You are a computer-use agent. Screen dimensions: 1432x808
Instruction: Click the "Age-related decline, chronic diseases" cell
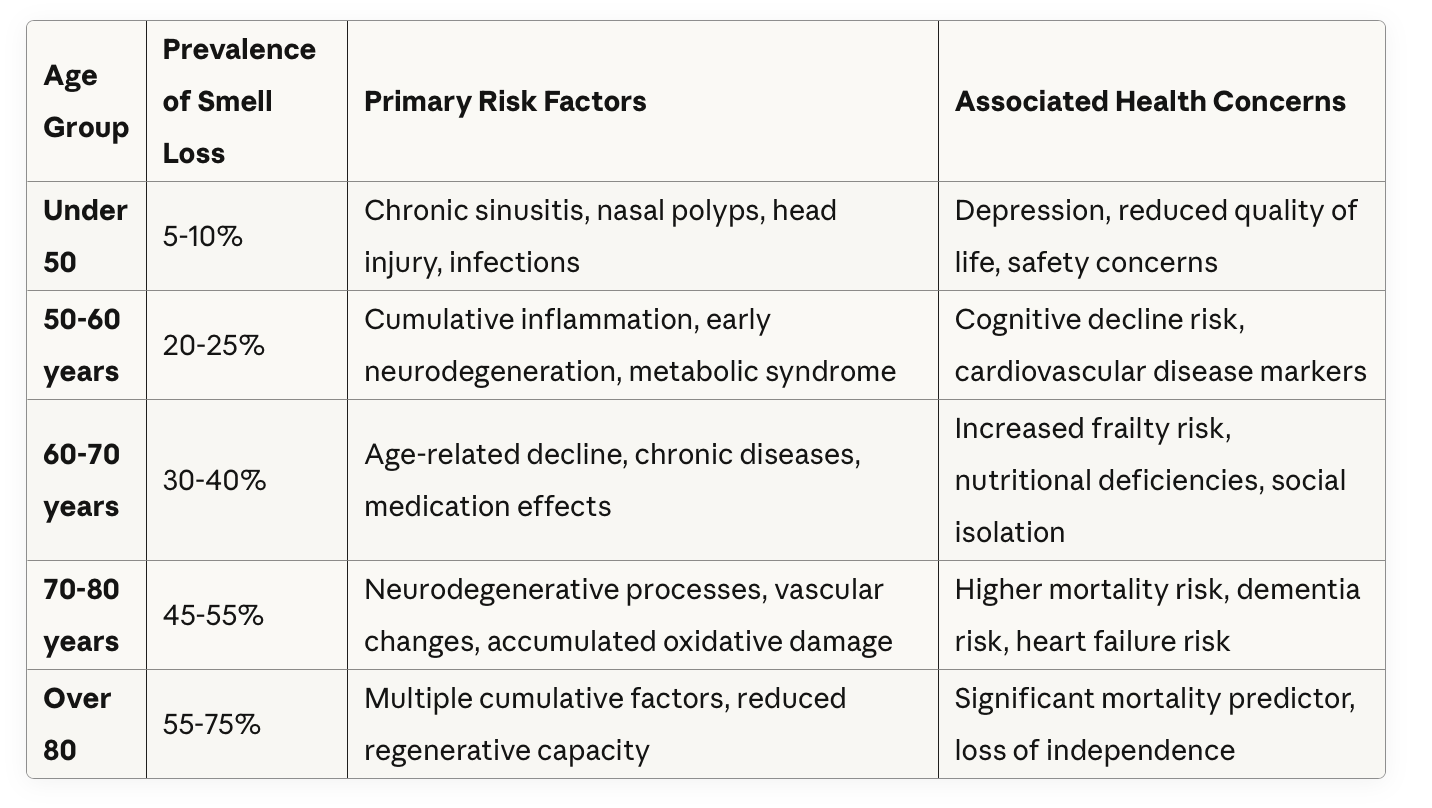pyautogui.click(x=611, y=480)
